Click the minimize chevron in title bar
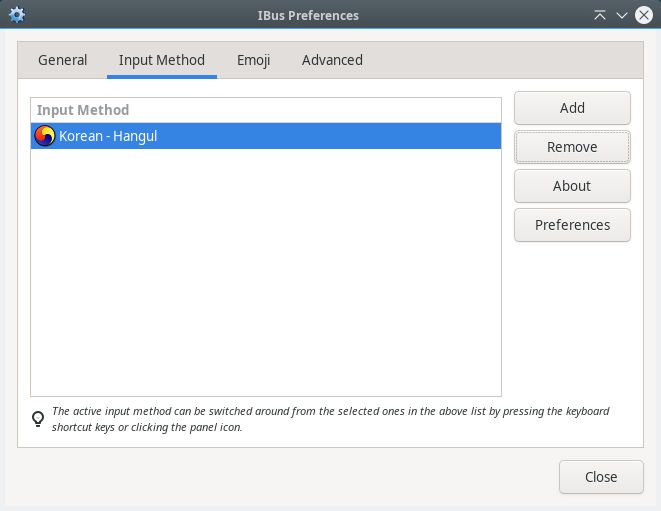Image resolution: width=661 pixels, height=511 pixels. pyautogui.click(x=622, y=16)
